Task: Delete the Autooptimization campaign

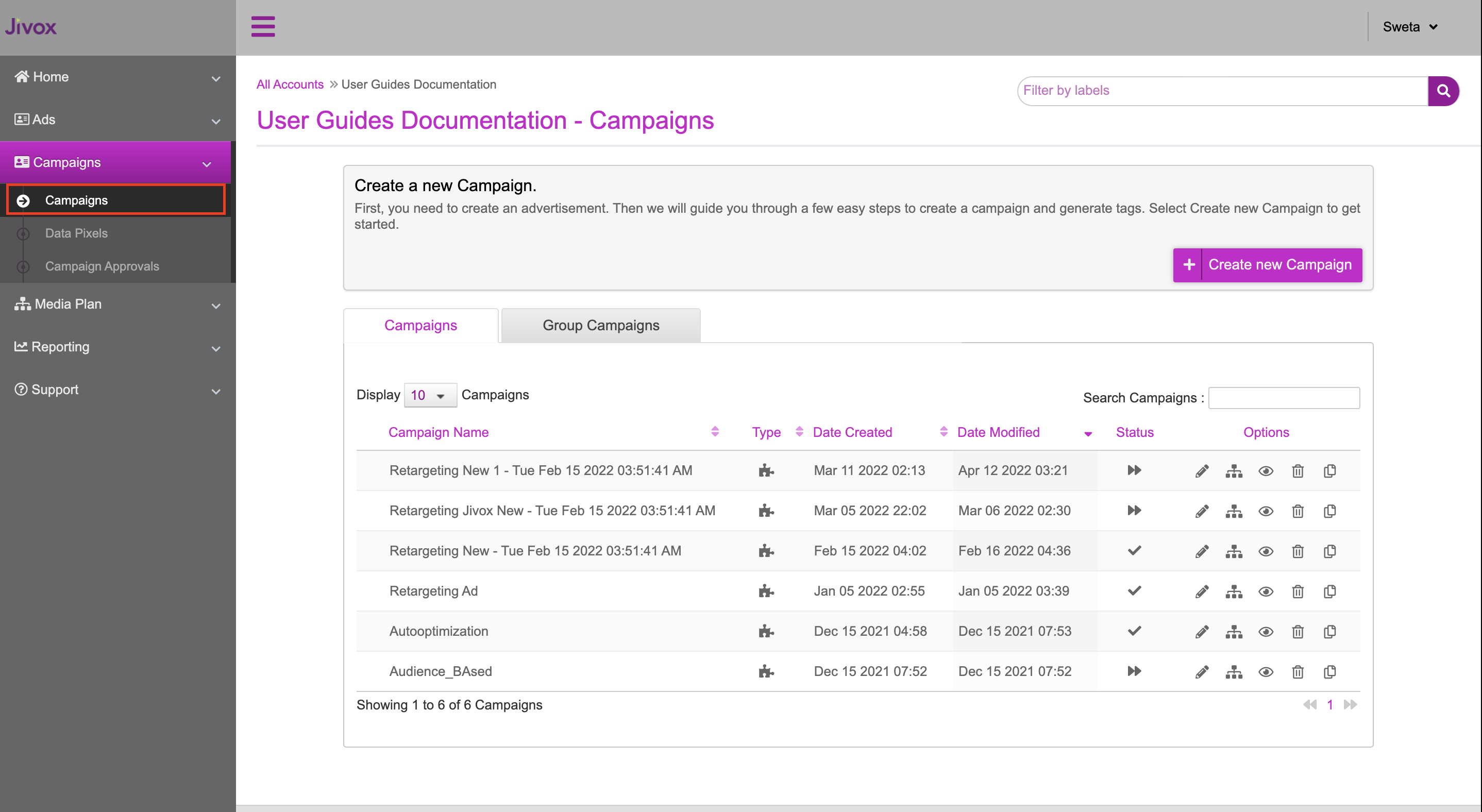Action: [1298, 632]
